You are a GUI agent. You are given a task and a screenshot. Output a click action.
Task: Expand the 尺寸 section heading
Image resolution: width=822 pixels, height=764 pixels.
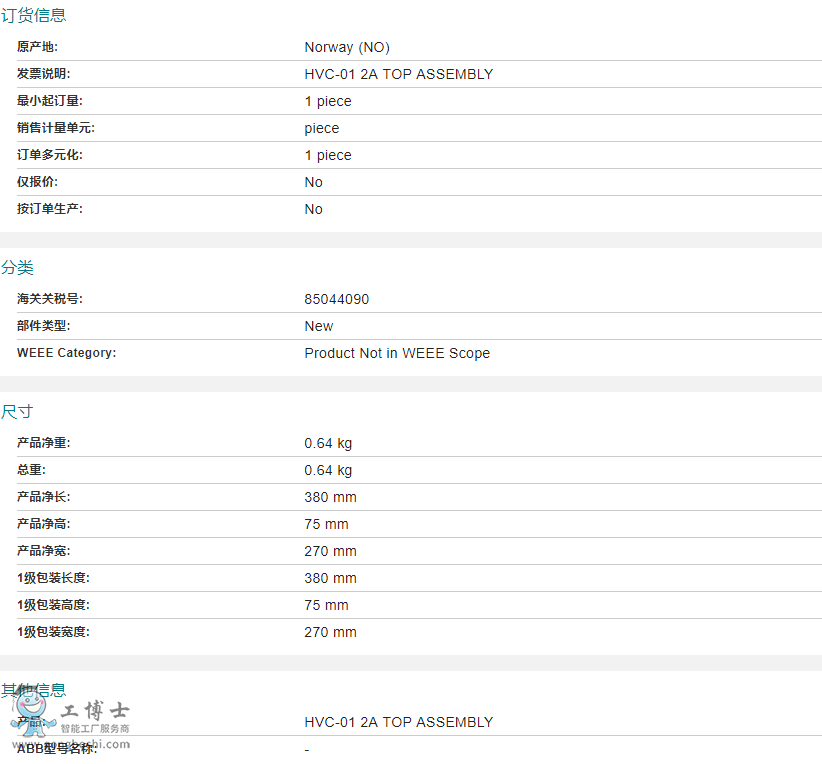tap(18, 411)
